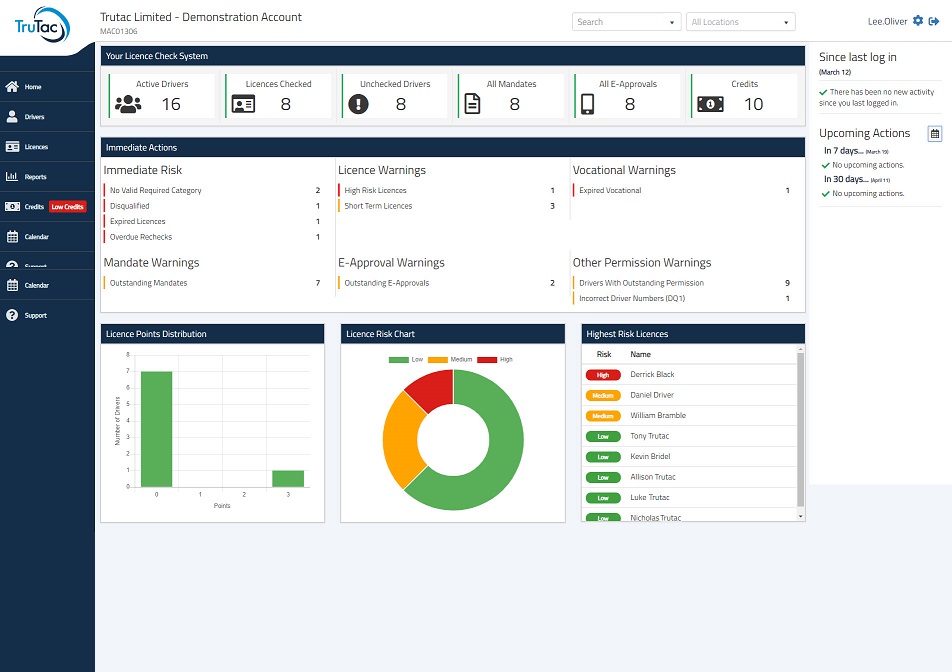Screen dimensions: 952x672
Task: Toggle the Low legend swatch in risk chart
Action: tap(399, 360)
